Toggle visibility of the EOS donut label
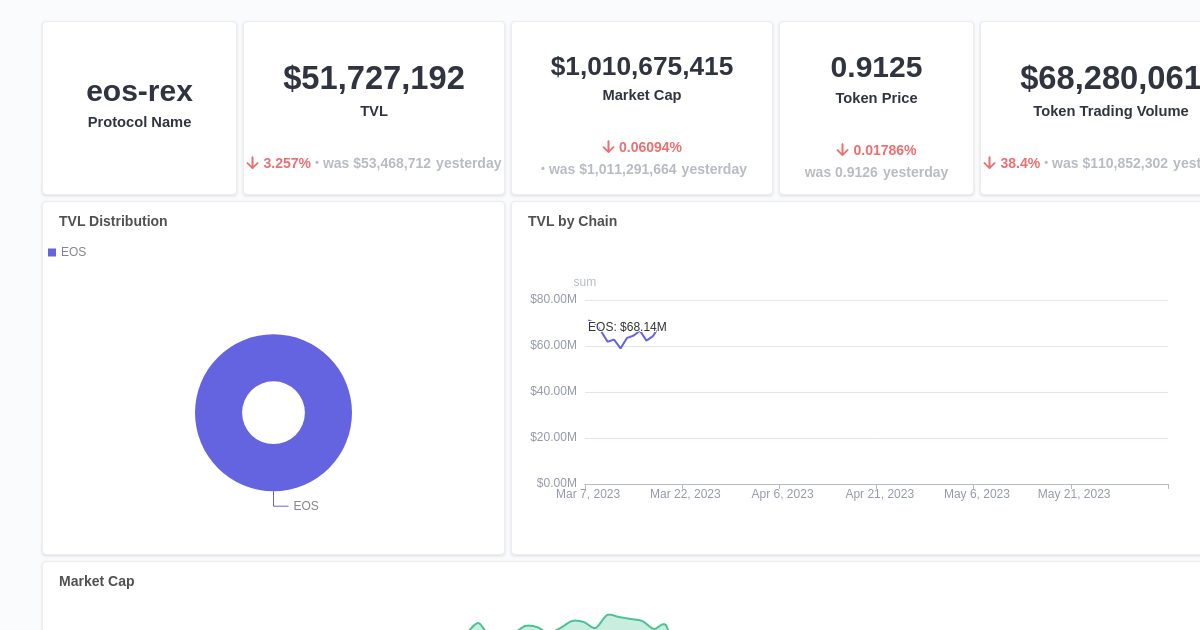 pyautogui.click(x=305, y=506)
